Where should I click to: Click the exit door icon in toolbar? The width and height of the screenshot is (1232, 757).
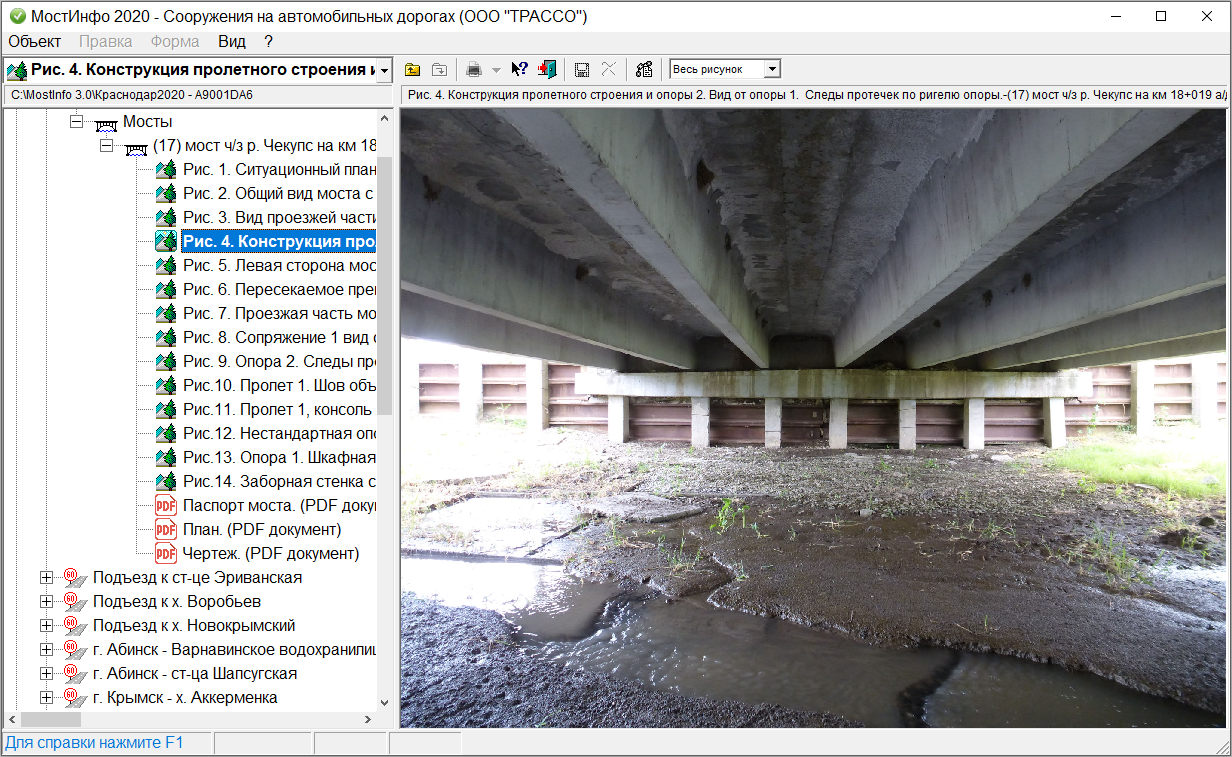coord(546,69)
